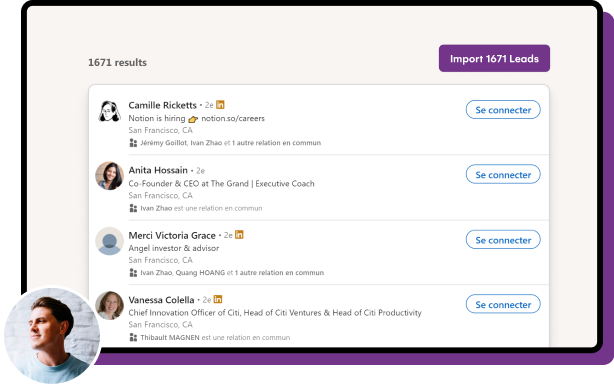Click mutual connections icon under Vanessa Colella
Screen dimensions: 614x387
133,337
